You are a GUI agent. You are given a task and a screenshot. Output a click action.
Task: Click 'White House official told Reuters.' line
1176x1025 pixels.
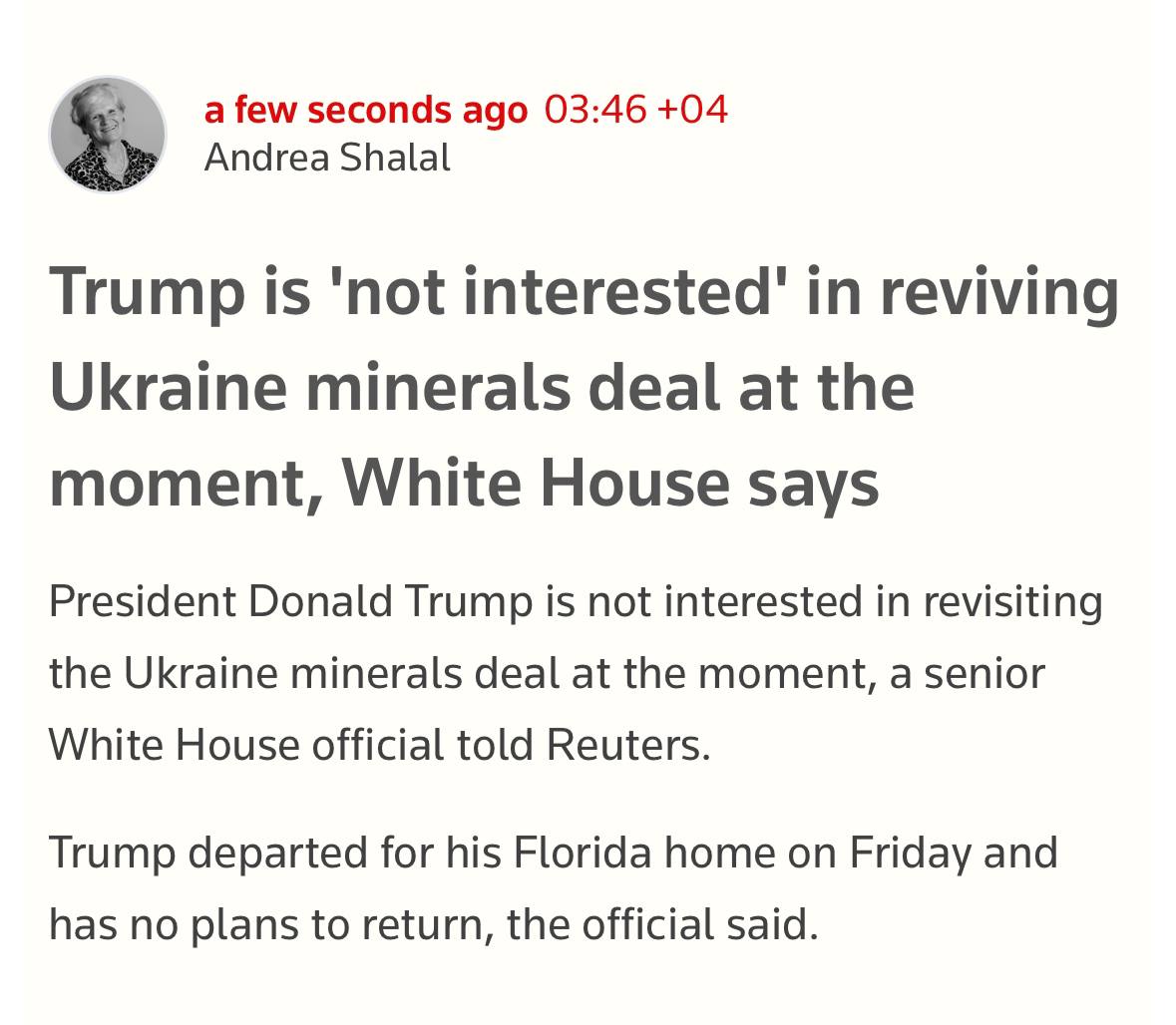click(x=379, y=745)
